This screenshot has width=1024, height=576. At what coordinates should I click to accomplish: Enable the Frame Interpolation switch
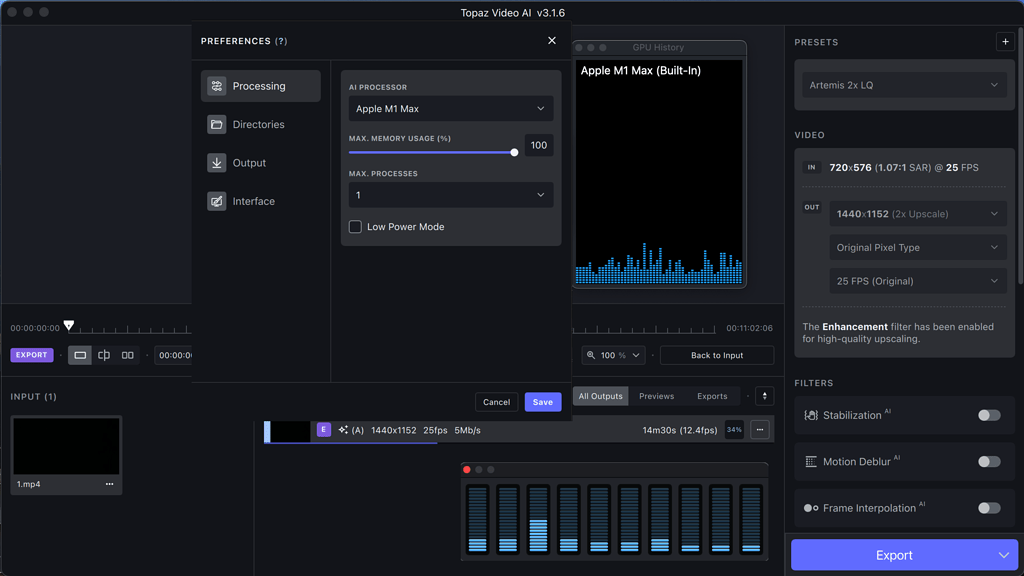(988, 508)
